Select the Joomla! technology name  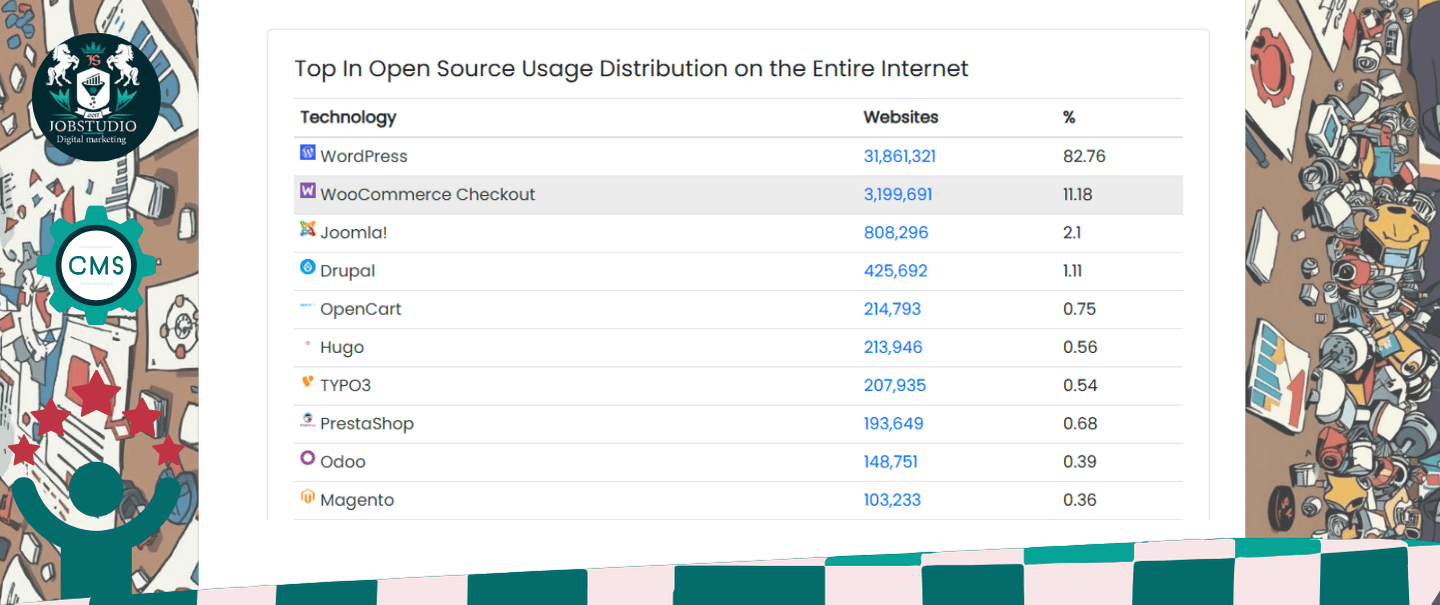pyautogui.click(x=354, y=232)
